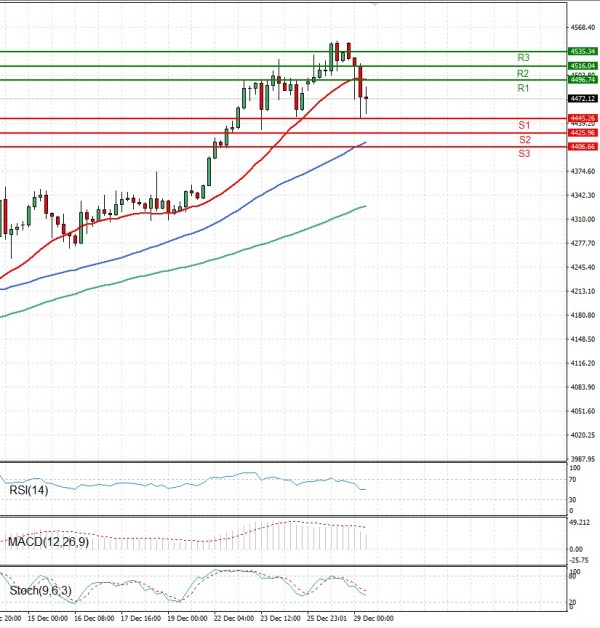Click the 4568.40 price axis label
Screen dimensions: 600x628
(582, 28)
